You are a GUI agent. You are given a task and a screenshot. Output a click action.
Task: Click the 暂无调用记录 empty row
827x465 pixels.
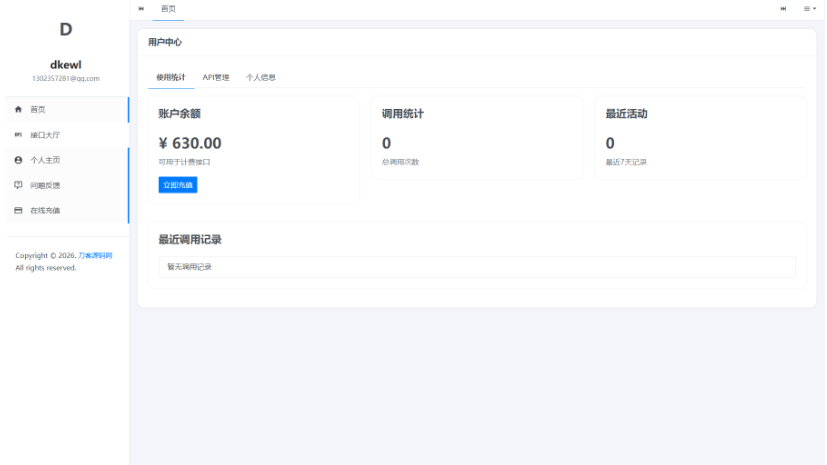[x=477, y=267]
